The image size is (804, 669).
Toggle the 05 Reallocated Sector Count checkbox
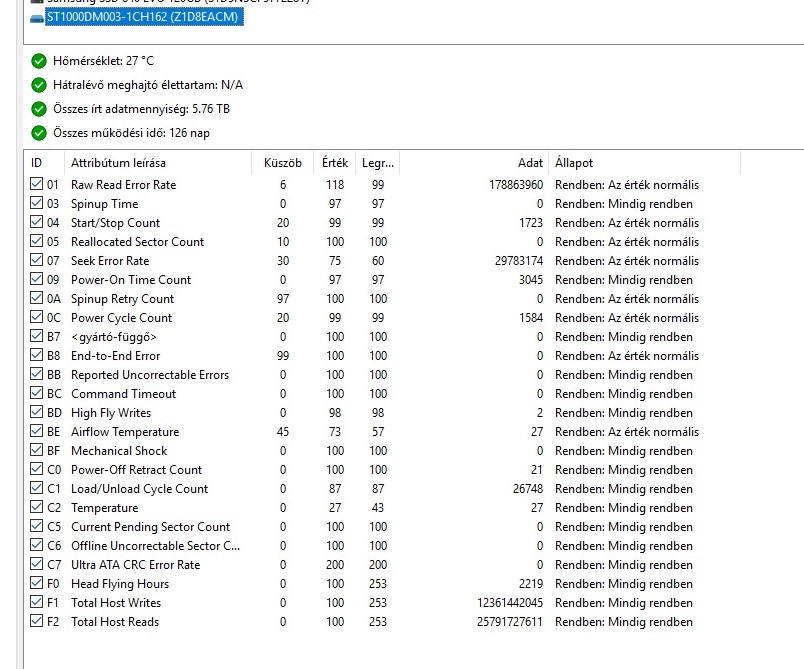click(x=36, y=240)
